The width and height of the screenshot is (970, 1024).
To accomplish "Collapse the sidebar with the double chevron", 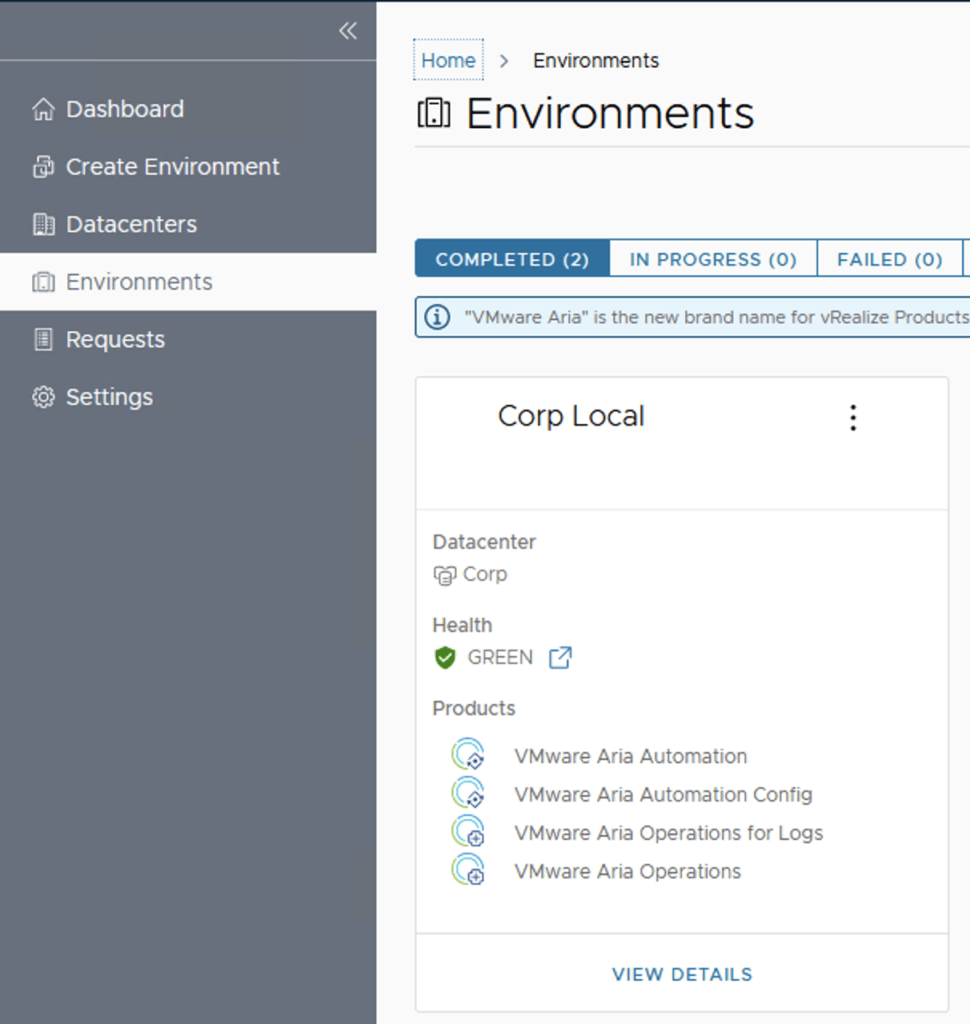I will pyautogui.click(x=348, y=31).
